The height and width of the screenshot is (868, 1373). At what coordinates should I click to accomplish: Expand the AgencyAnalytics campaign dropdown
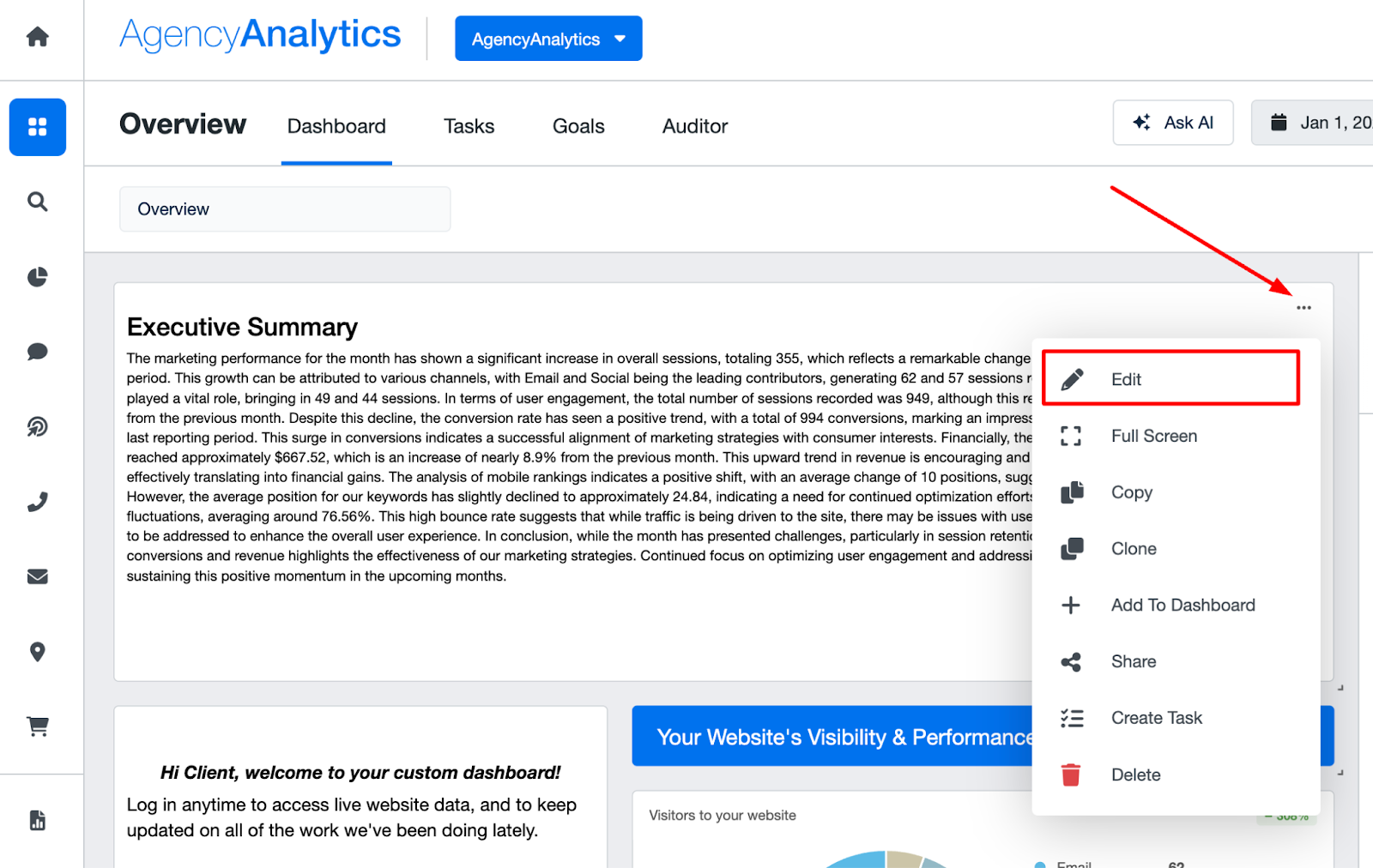[548, 39]
